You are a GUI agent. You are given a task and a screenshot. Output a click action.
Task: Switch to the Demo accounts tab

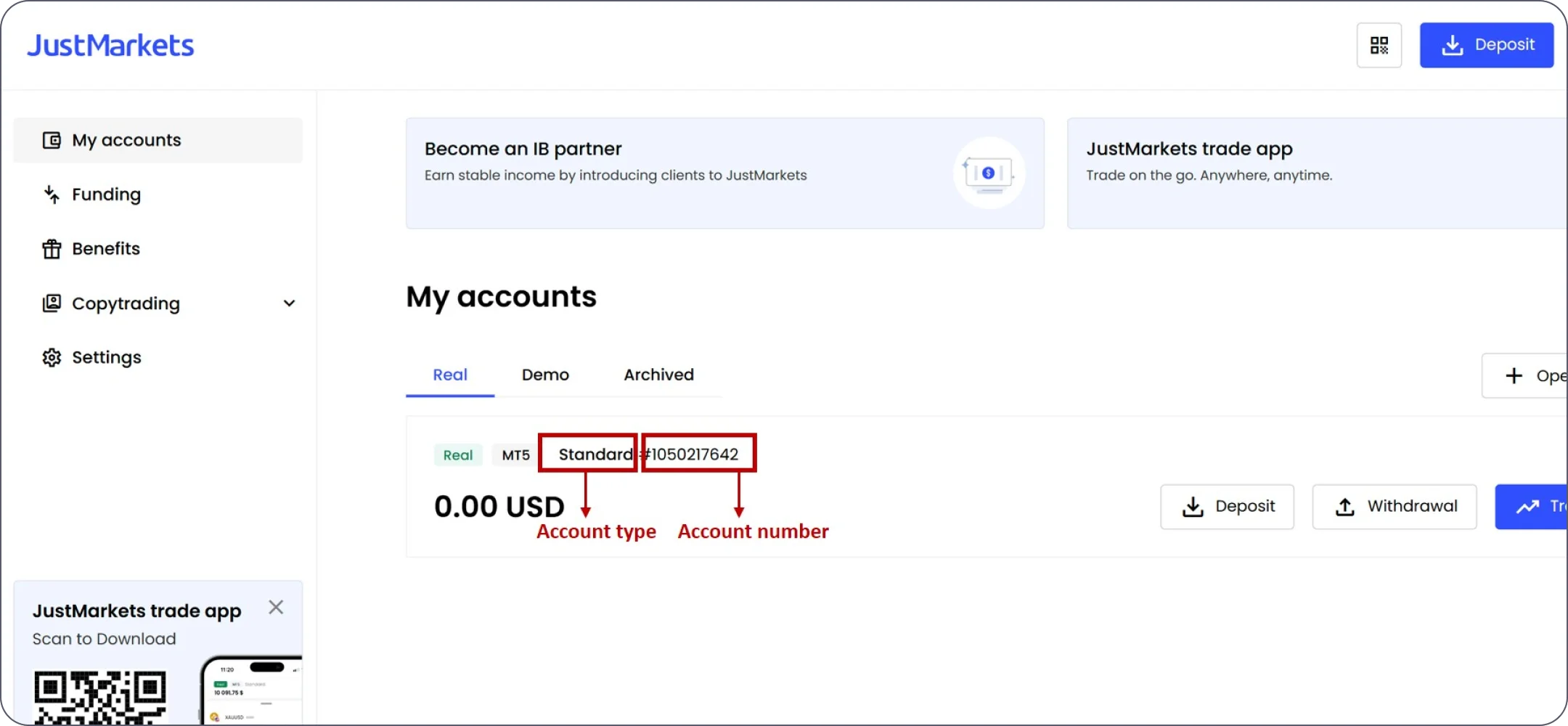(545, 375)
